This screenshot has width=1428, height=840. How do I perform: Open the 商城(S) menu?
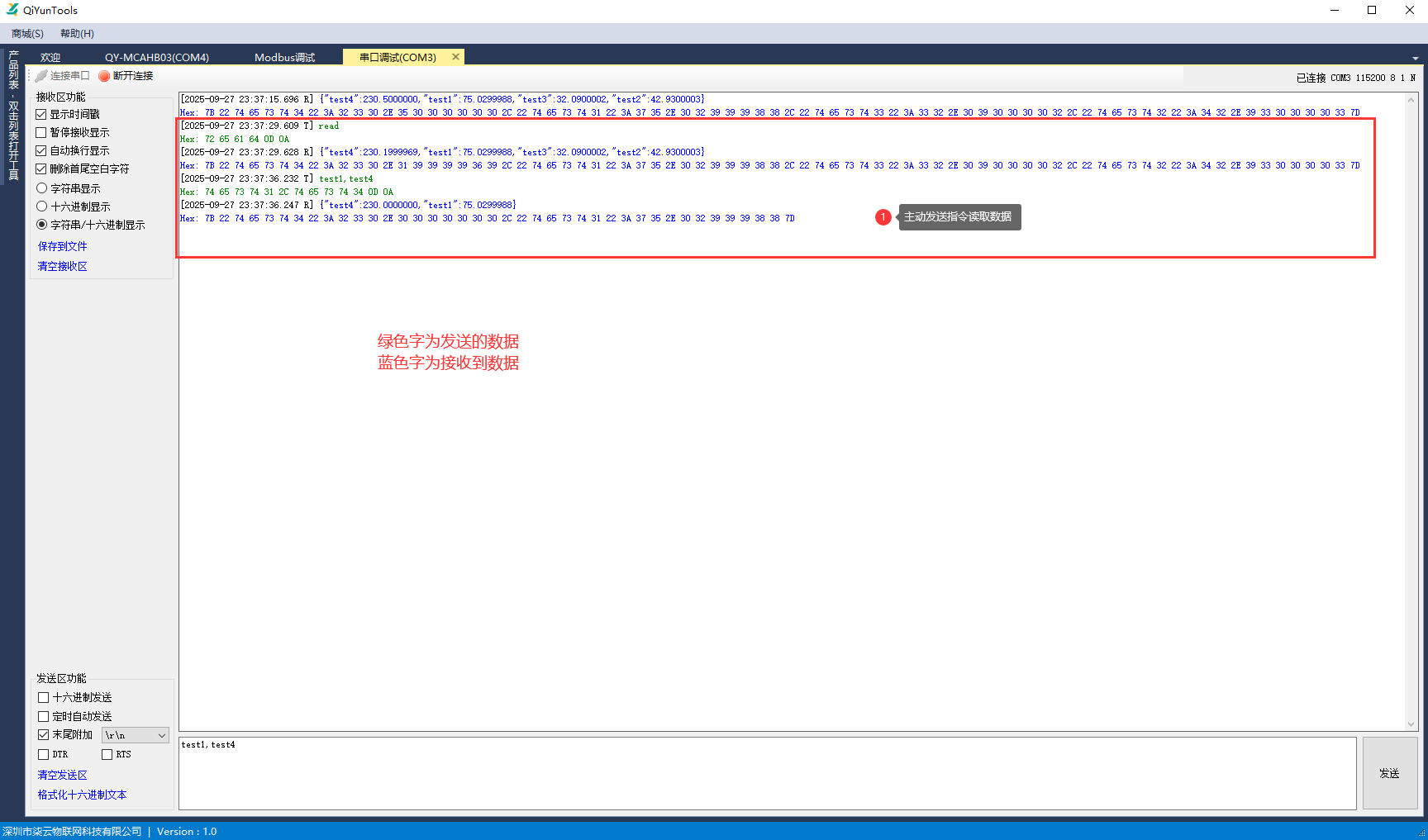[27, 34]
